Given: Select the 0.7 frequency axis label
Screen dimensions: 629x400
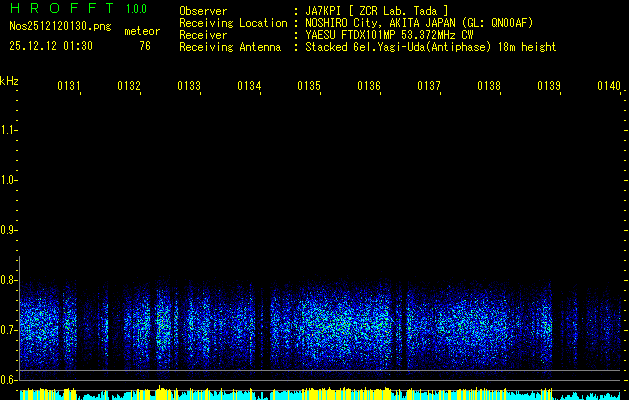Looking at the screenshot, I should coord(9,330).
